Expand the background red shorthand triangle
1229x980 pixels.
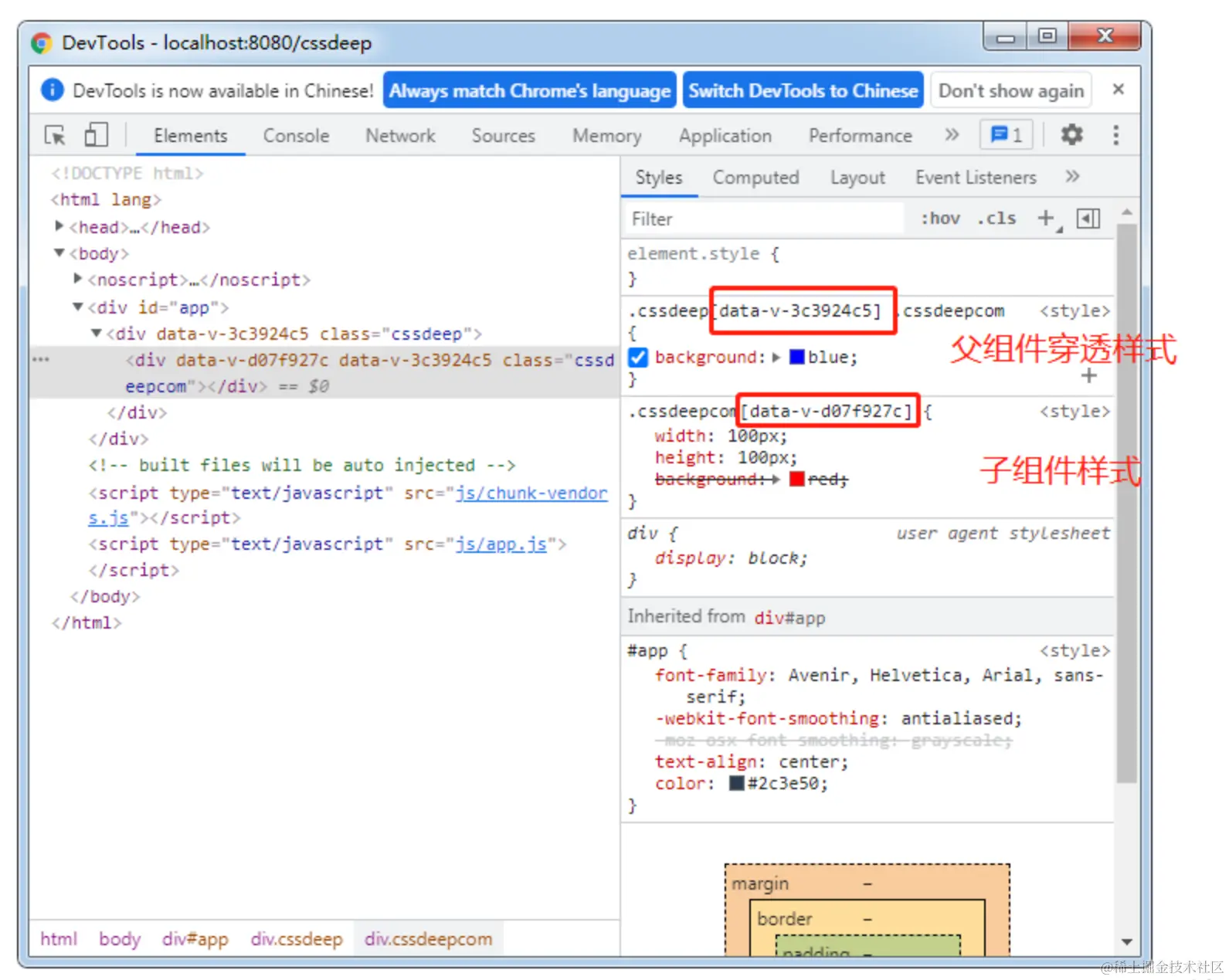pyautogui.click(x=775, y=480)
